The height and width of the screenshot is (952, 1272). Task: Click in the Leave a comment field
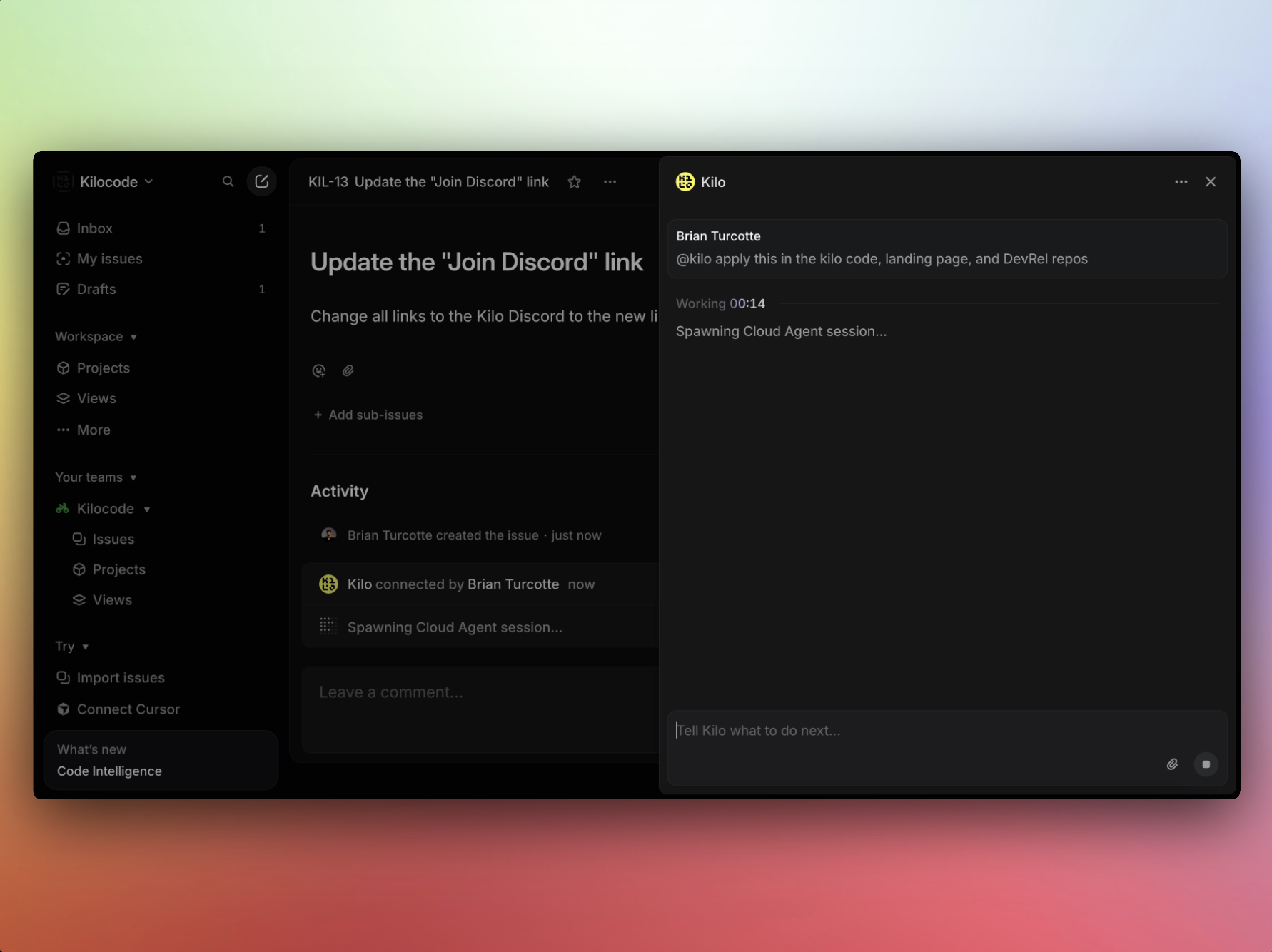[x=480, y=709]
